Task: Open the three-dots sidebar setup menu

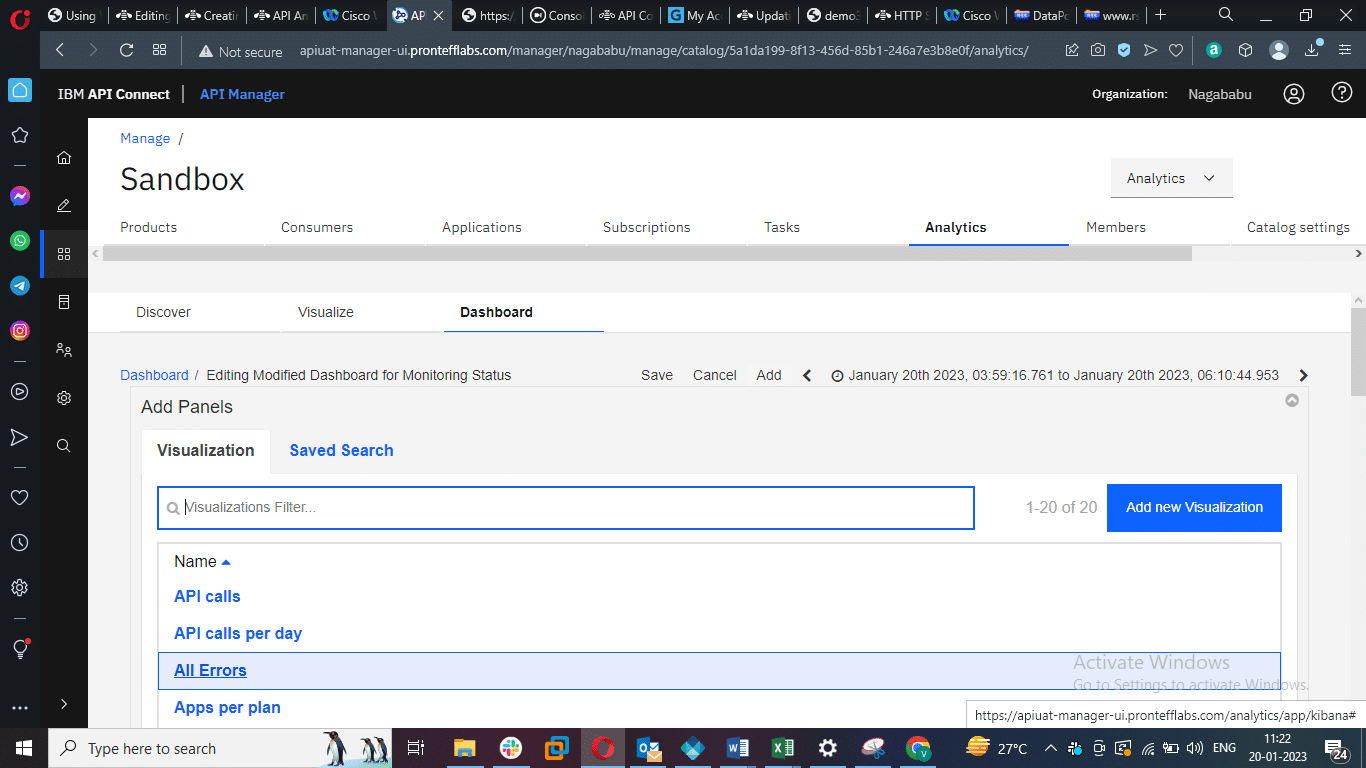Action: tap(20, 708)
